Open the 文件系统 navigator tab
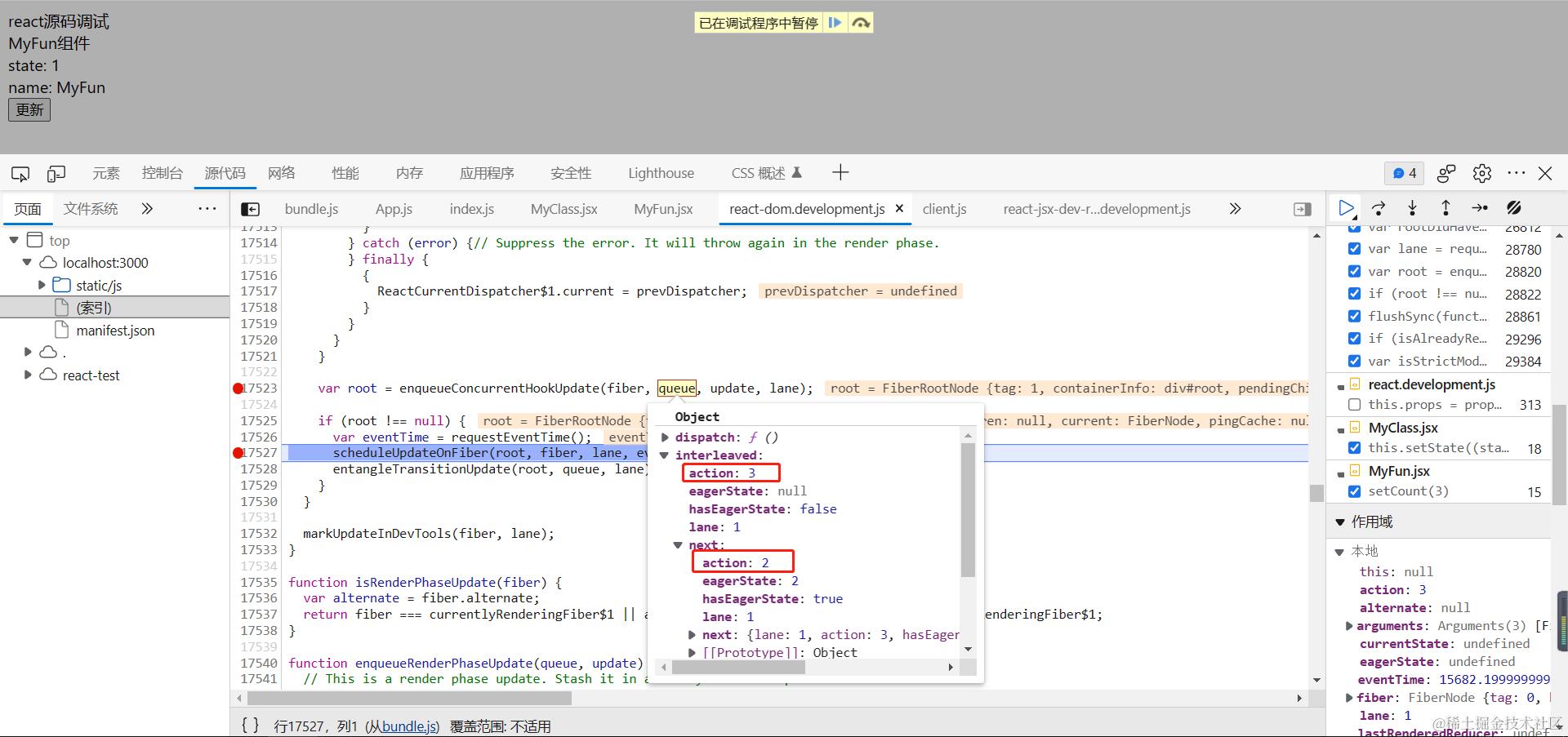 point(91,209)
